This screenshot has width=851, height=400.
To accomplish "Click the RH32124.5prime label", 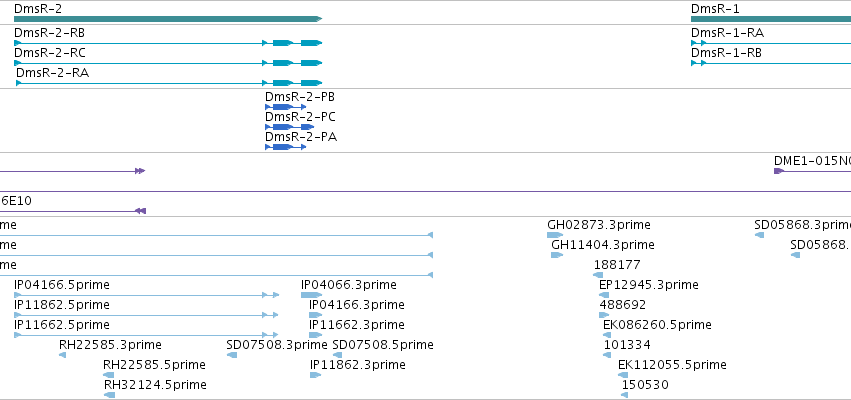I will [155, 385].
